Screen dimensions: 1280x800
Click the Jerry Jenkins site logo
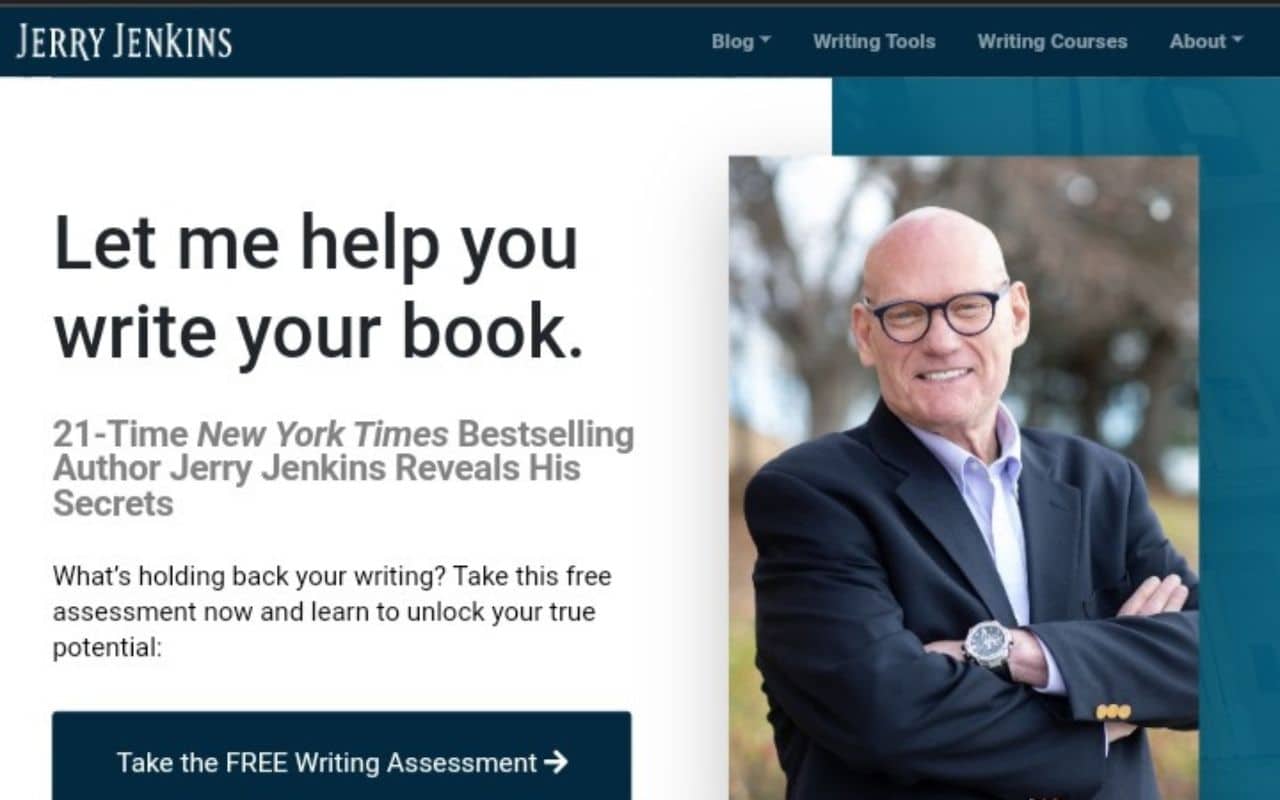[x=124, y=41]
